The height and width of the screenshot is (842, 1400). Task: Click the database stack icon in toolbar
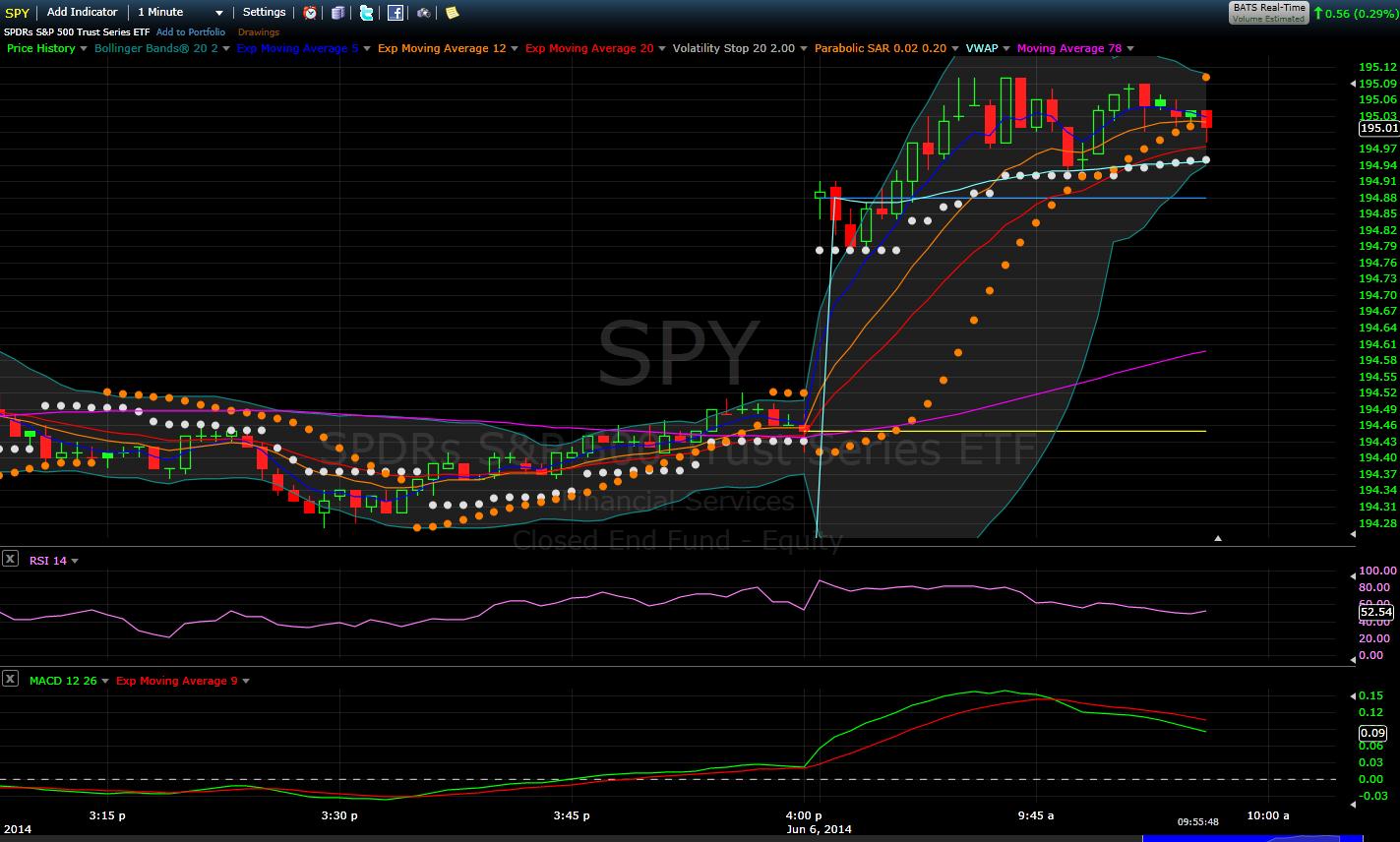point(338,13)
